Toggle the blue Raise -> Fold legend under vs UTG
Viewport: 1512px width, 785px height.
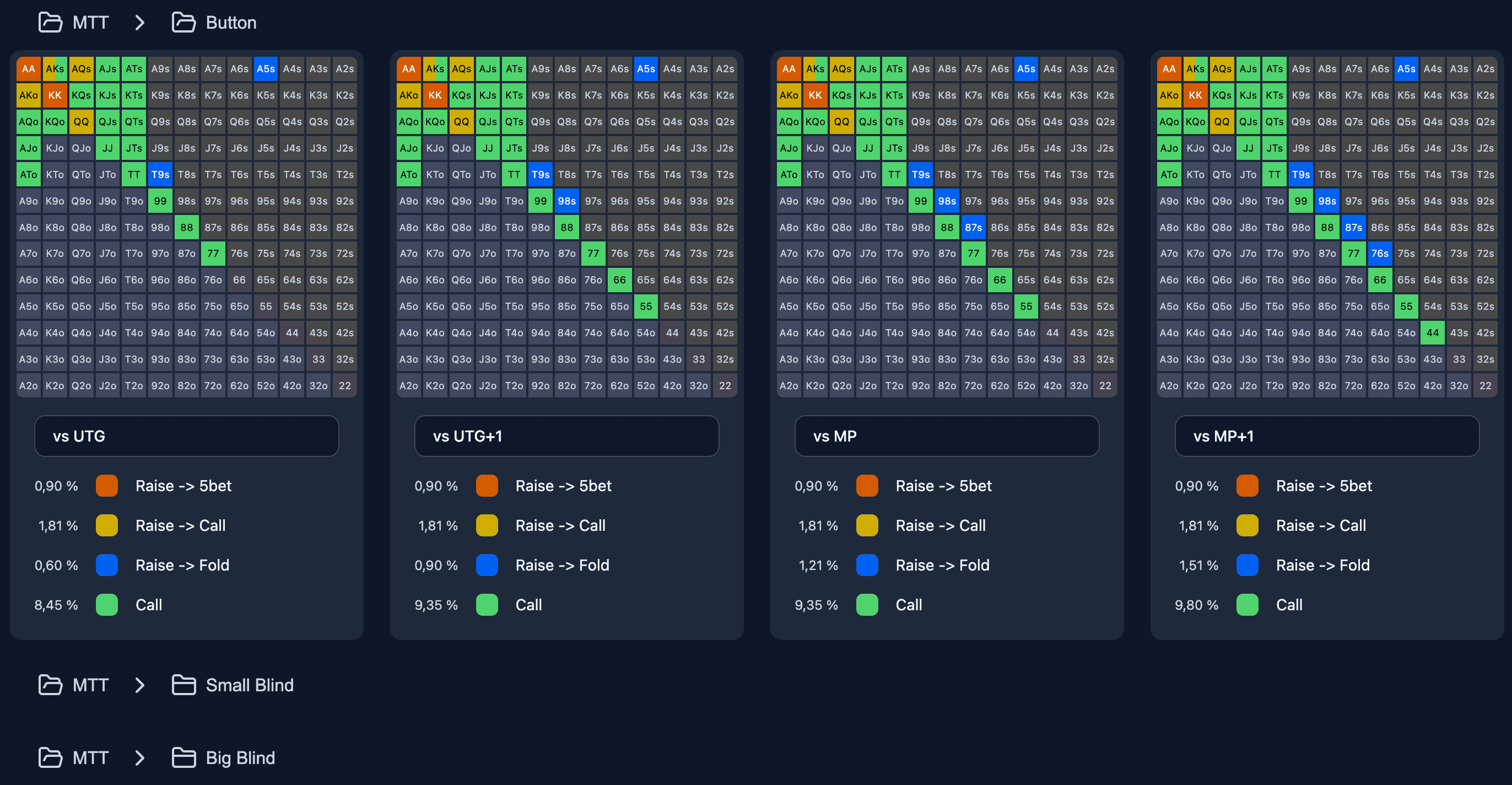(x=106, y=565)
